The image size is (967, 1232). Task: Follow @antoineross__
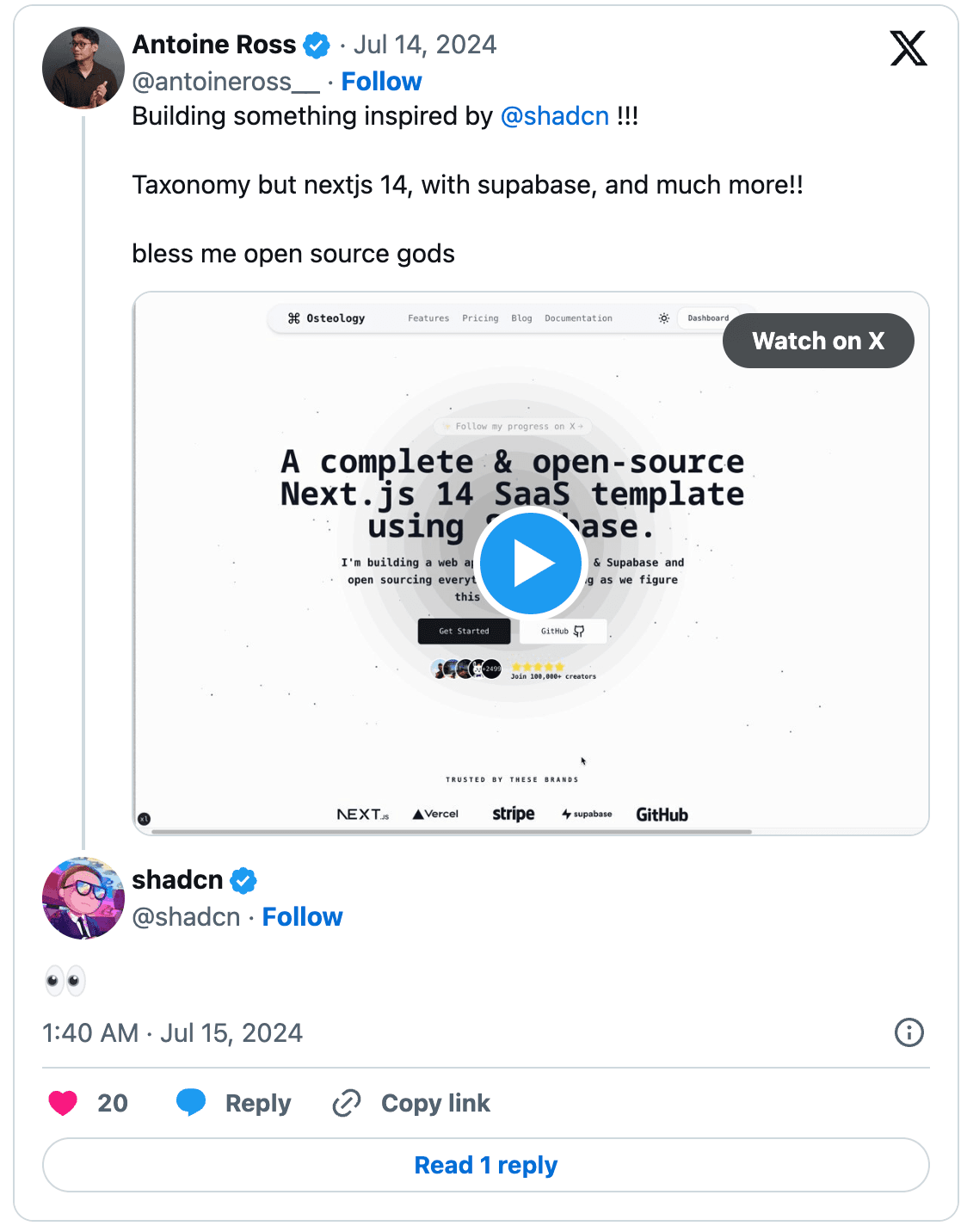click(x=381, y=81)
